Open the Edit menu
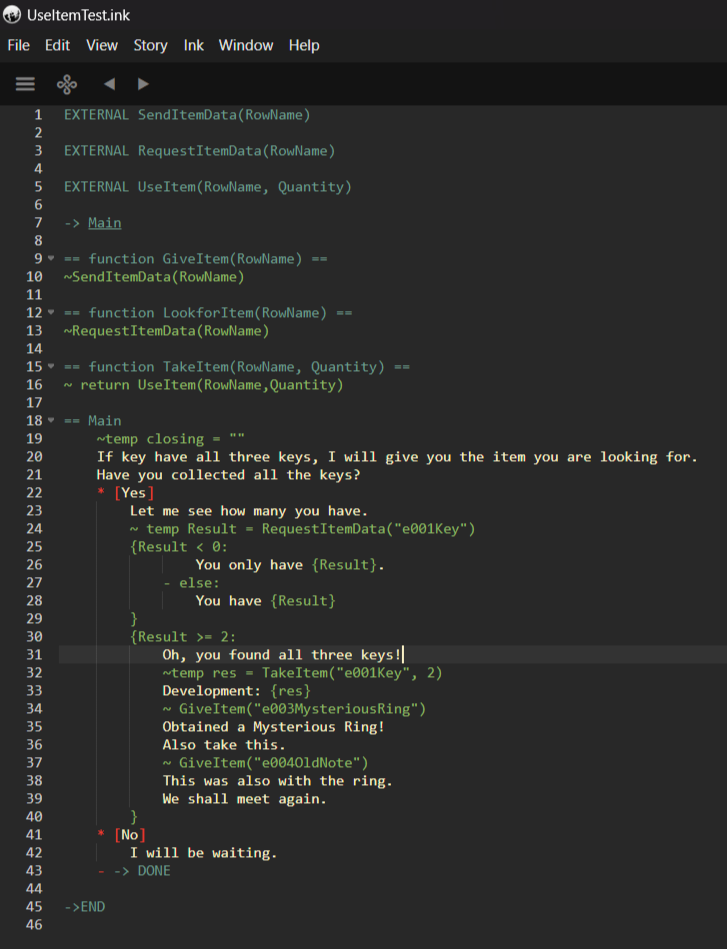 pos(57,45)
